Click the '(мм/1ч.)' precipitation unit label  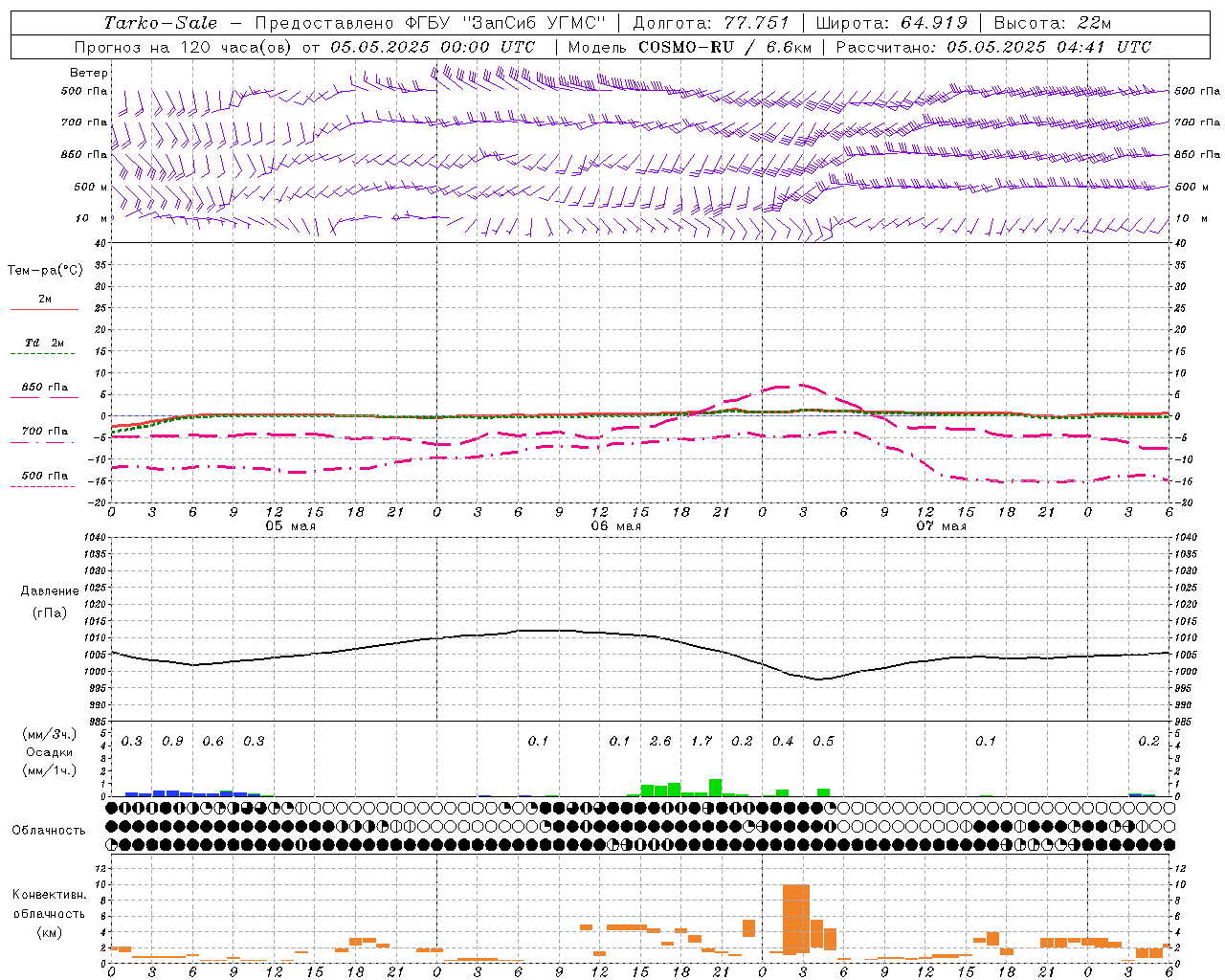pos(50,770)
